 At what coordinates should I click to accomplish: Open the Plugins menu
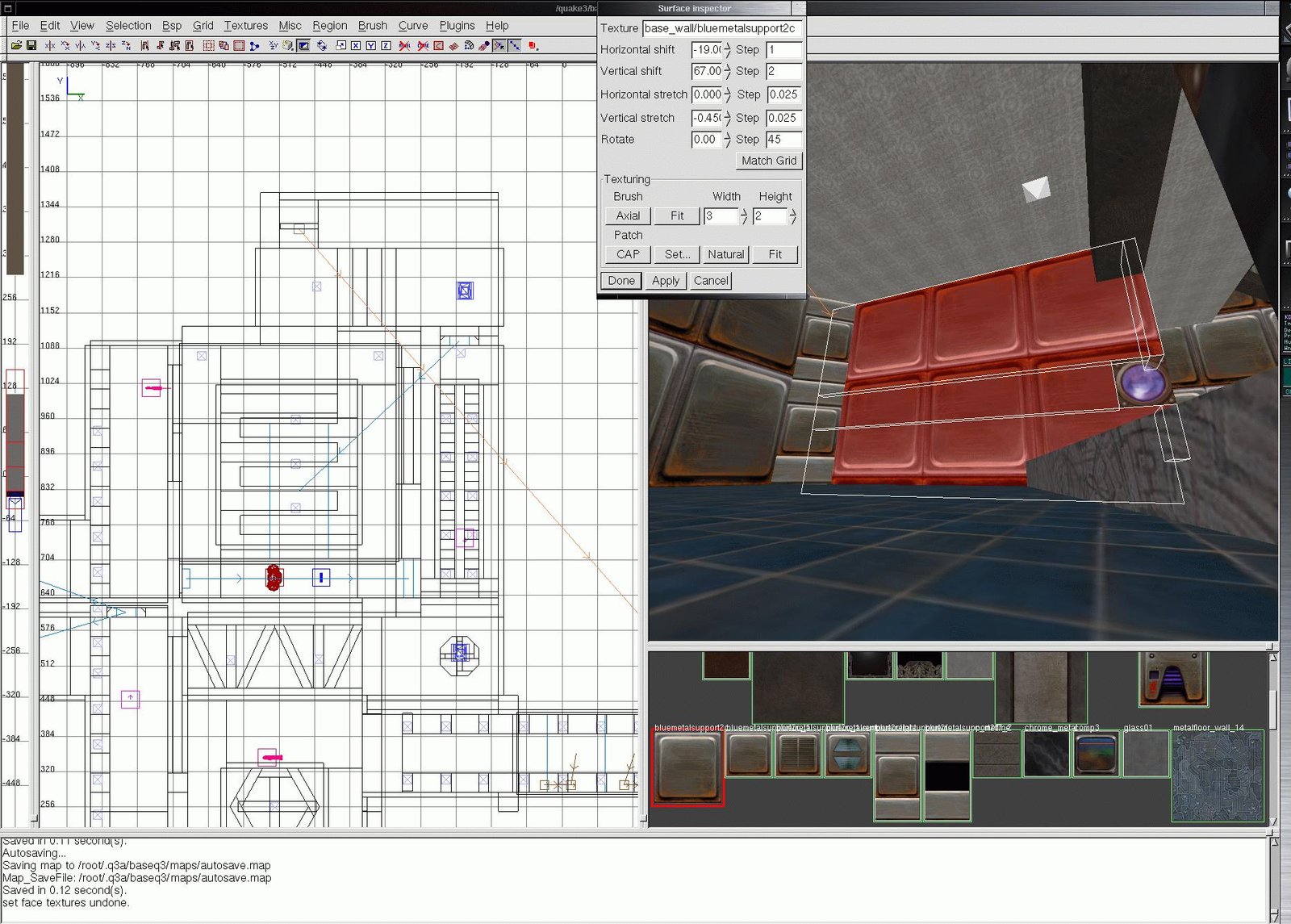pos(457,25)
